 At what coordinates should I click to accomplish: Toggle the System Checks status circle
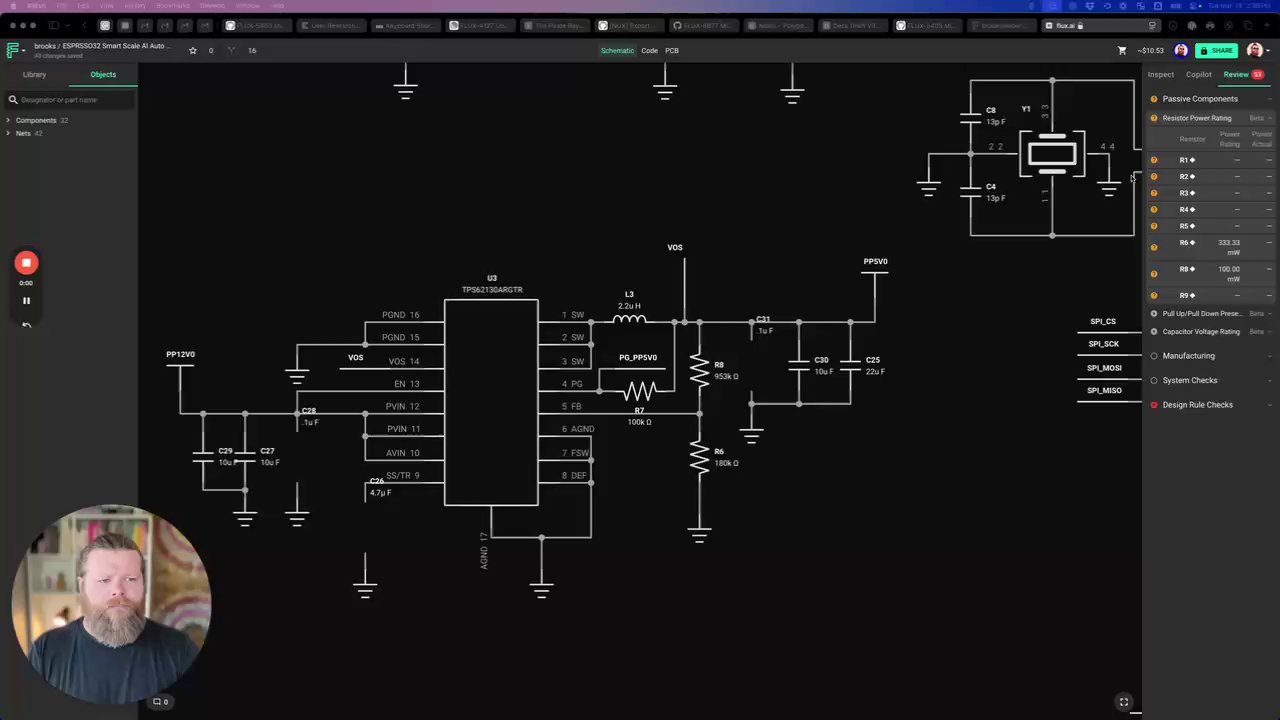[1154, 380]
